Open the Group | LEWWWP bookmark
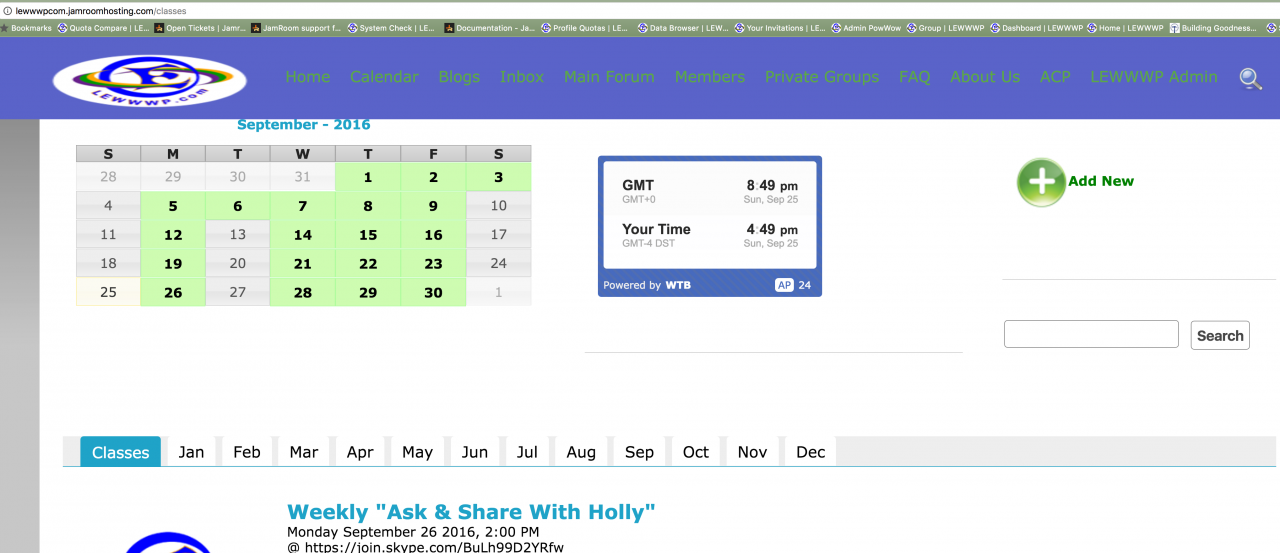Screen dimensions: 1280x553 click(x=946, y=28)
